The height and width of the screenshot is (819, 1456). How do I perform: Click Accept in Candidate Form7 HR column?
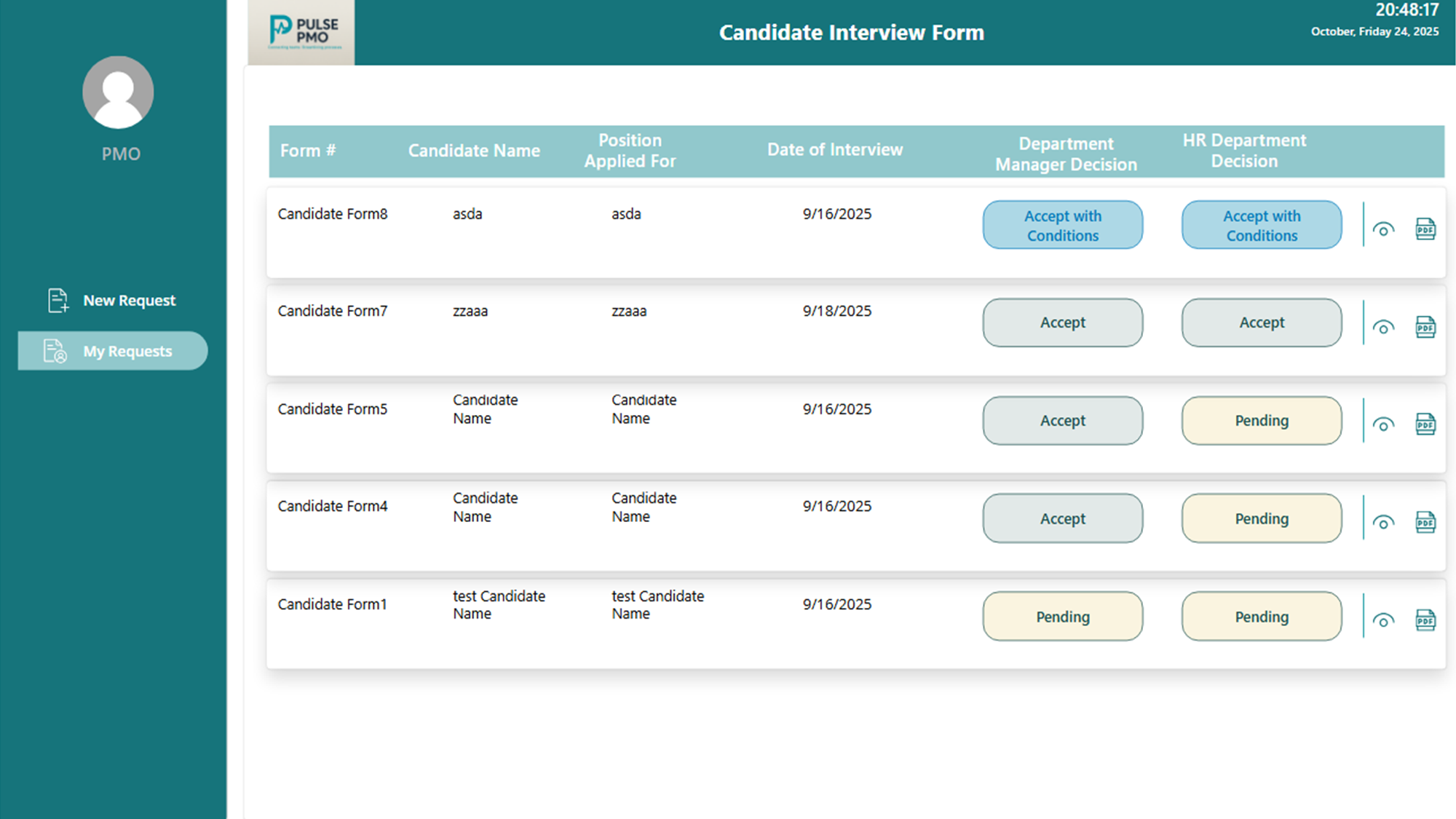pos(1261,323)
